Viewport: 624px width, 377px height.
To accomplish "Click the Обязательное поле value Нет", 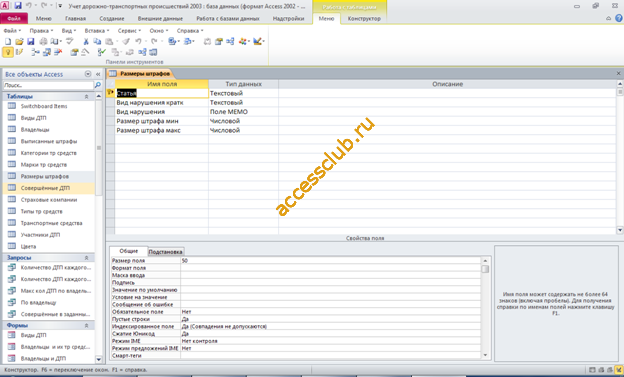I will (x=331, y=312).
